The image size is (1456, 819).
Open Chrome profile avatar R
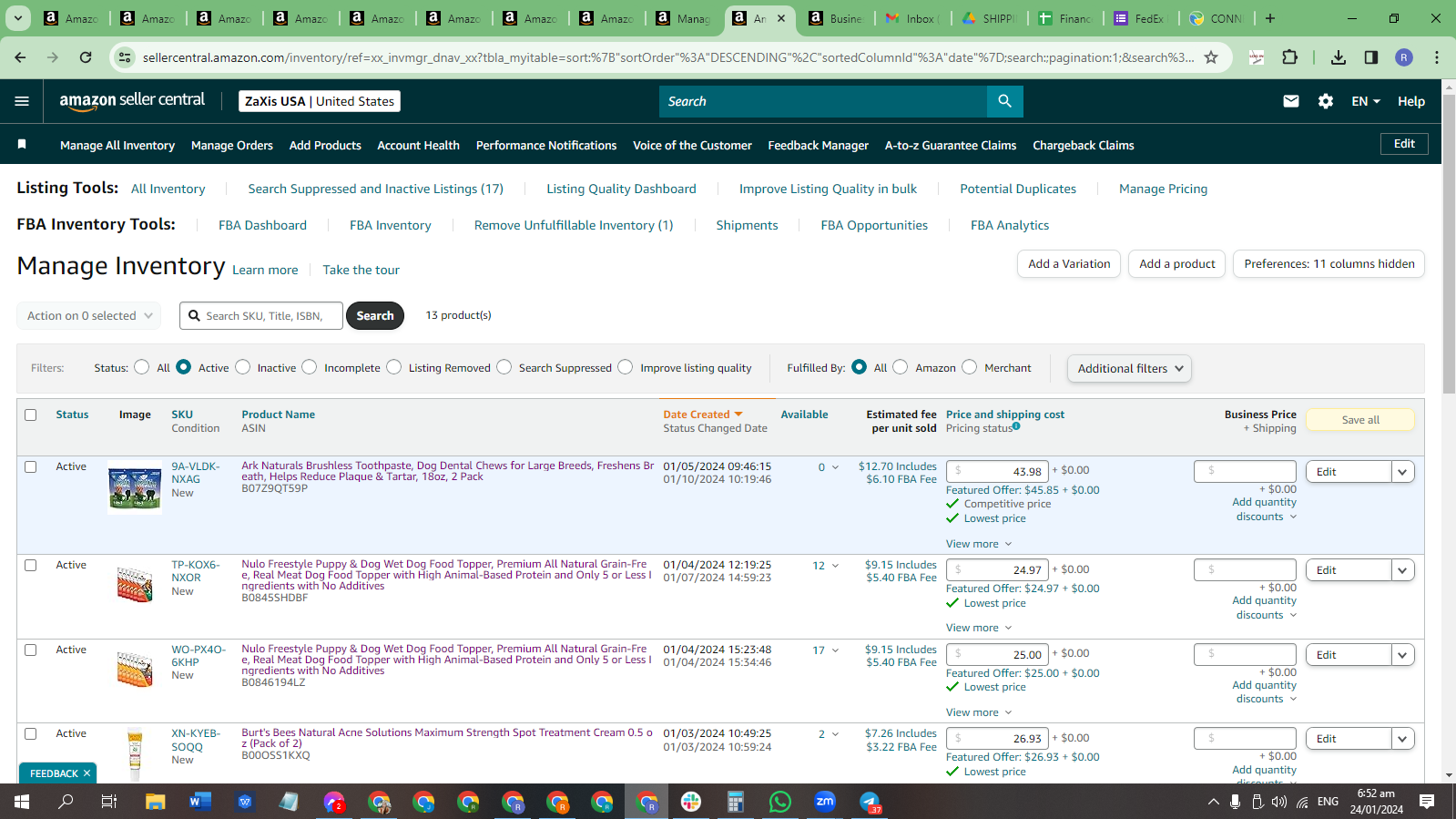coord(1404,57)
